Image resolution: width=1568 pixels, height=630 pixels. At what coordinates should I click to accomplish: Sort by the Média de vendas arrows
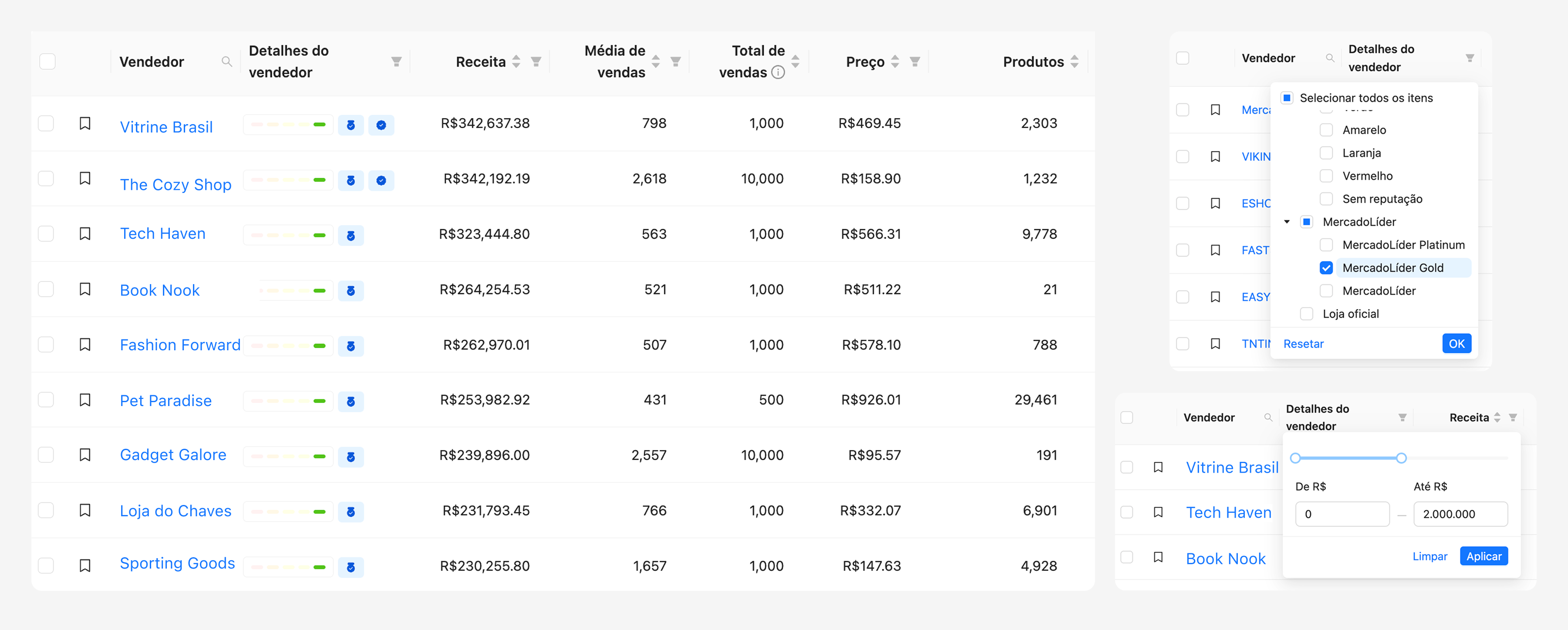(656, 61)
